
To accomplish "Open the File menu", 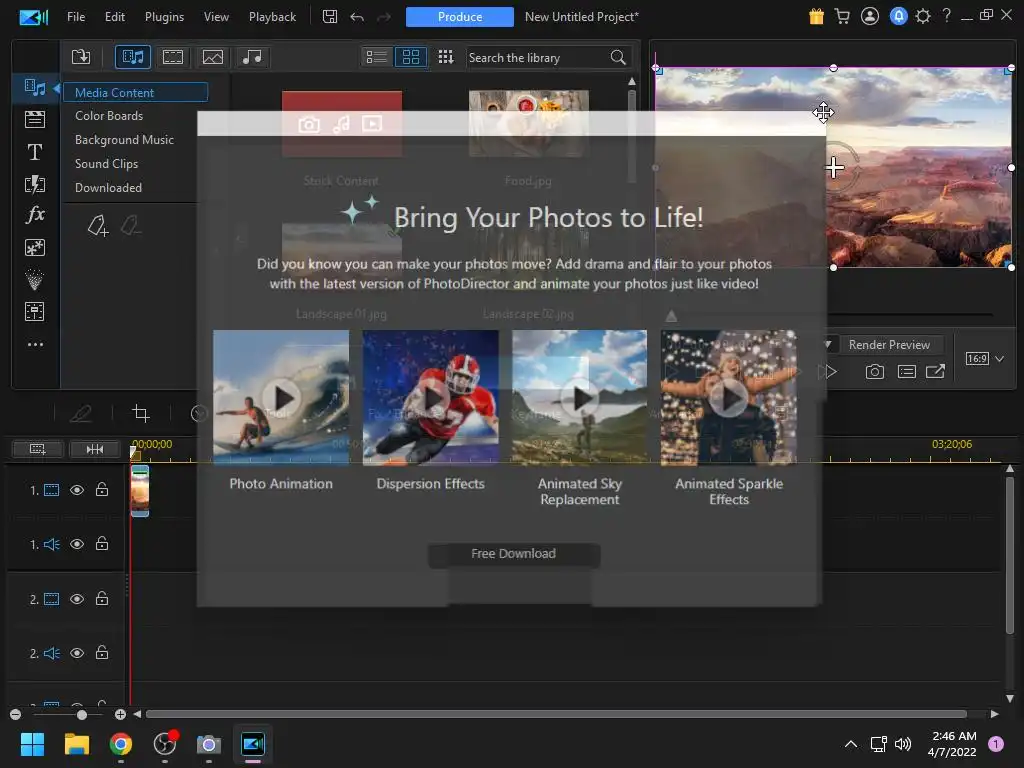I will 76,16.
